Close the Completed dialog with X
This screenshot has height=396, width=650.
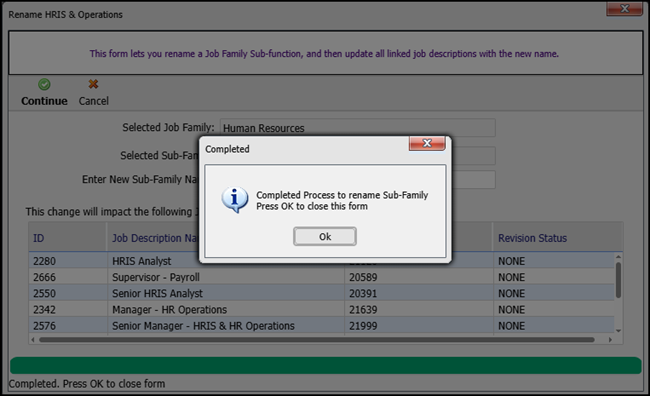(427, 143)
